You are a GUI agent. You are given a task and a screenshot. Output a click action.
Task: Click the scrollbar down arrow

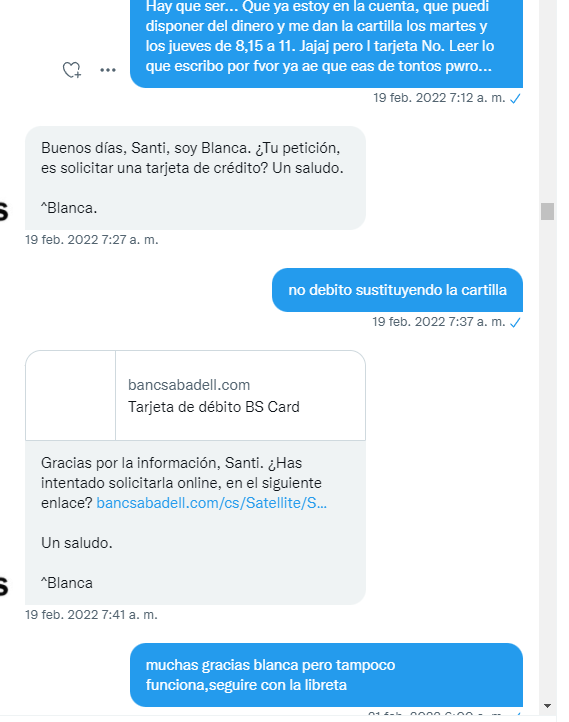547,706
